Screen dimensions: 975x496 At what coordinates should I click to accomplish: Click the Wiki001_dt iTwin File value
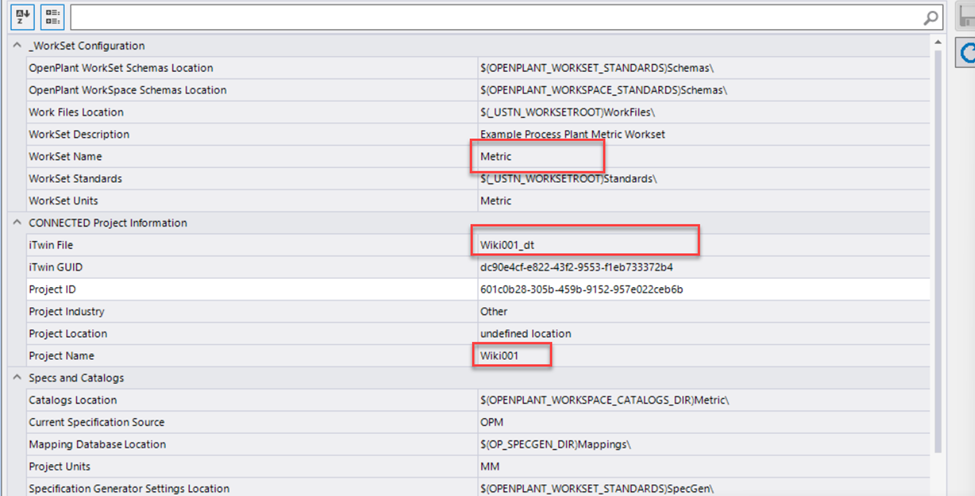point(507,245)
